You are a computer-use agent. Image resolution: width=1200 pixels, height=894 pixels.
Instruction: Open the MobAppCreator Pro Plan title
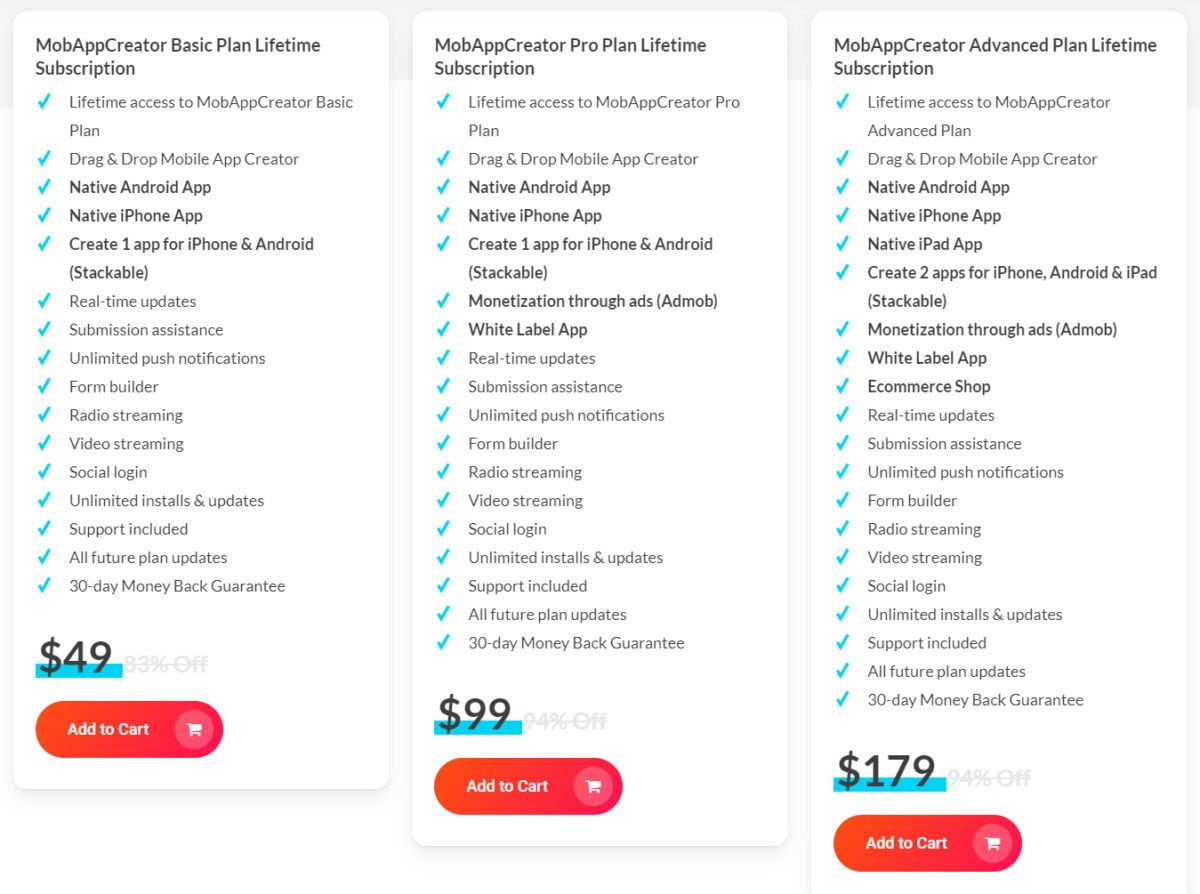(570, 55)
